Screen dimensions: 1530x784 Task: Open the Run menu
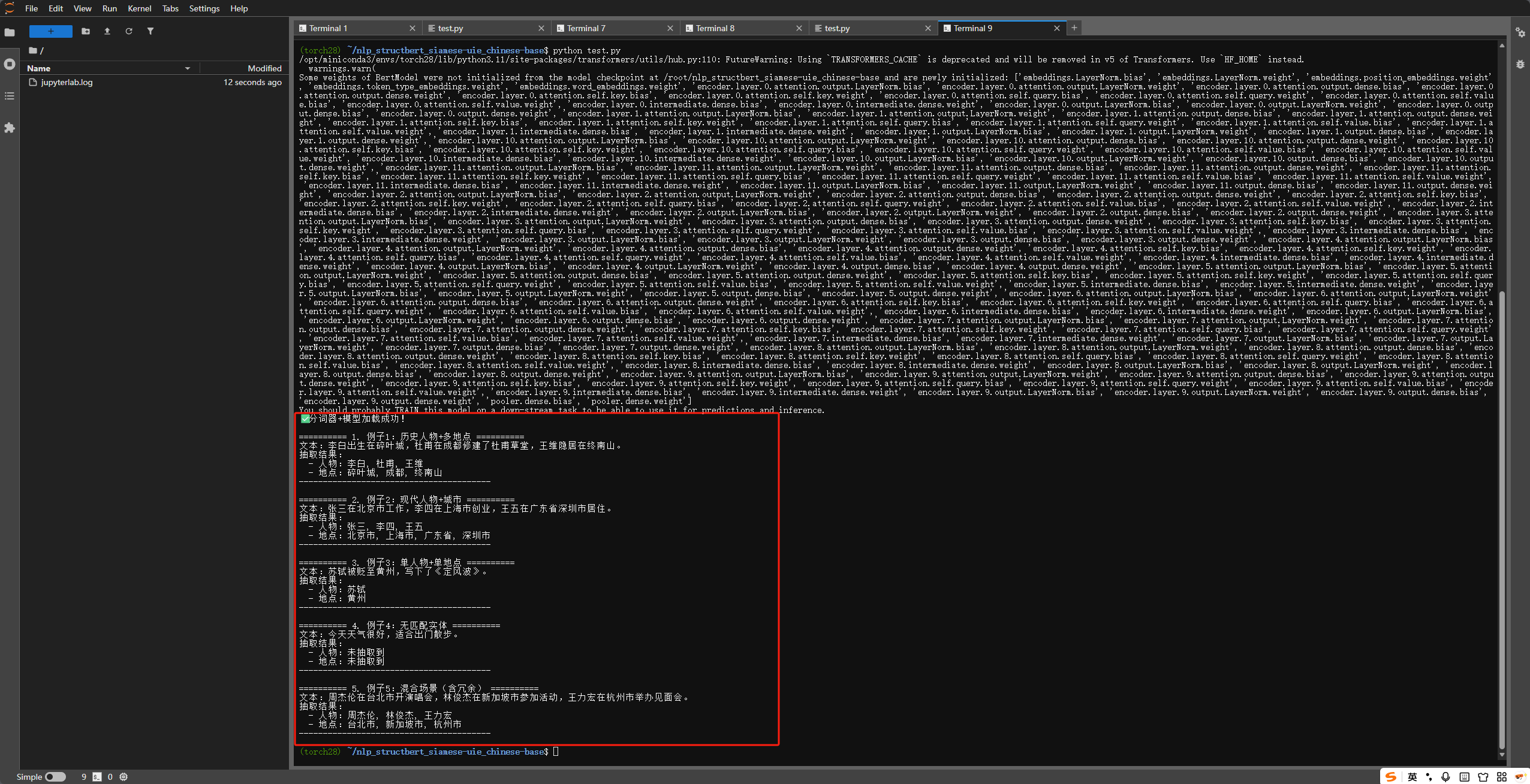pyautogui.click(x=110, y=8)
